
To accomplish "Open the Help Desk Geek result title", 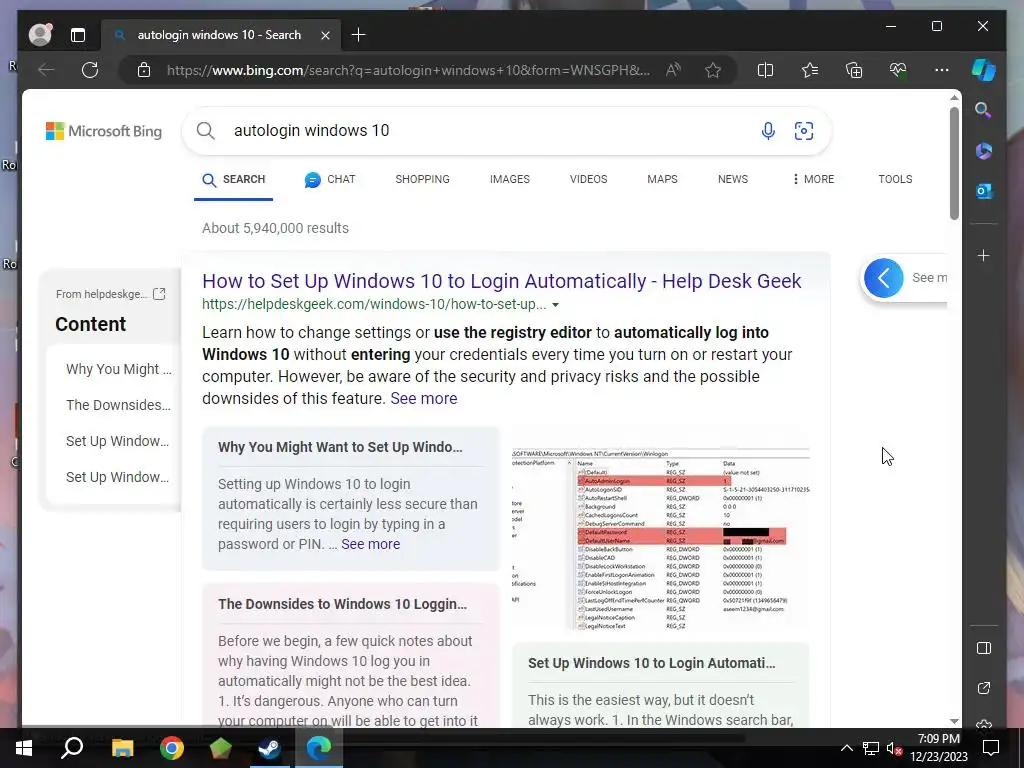I will [x=502, y=281].
